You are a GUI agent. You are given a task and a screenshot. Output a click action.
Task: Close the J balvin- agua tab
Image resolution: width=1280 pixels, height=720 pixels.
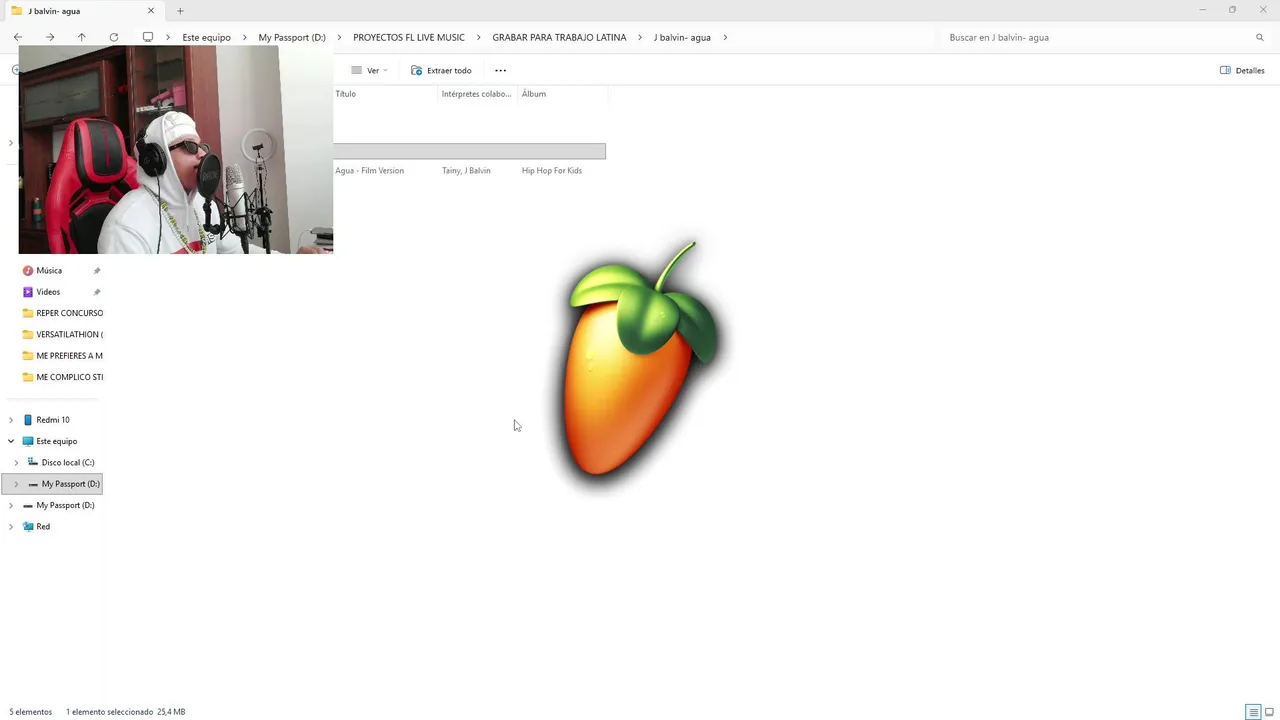(x=151, y=11)
